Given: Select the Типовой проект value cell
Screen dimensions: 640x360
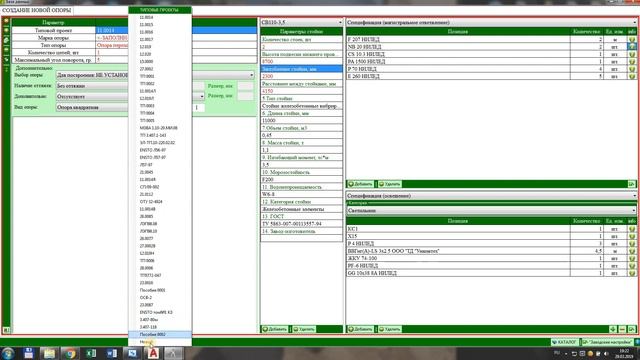Looking at the screenshot, I should (176, 30).
